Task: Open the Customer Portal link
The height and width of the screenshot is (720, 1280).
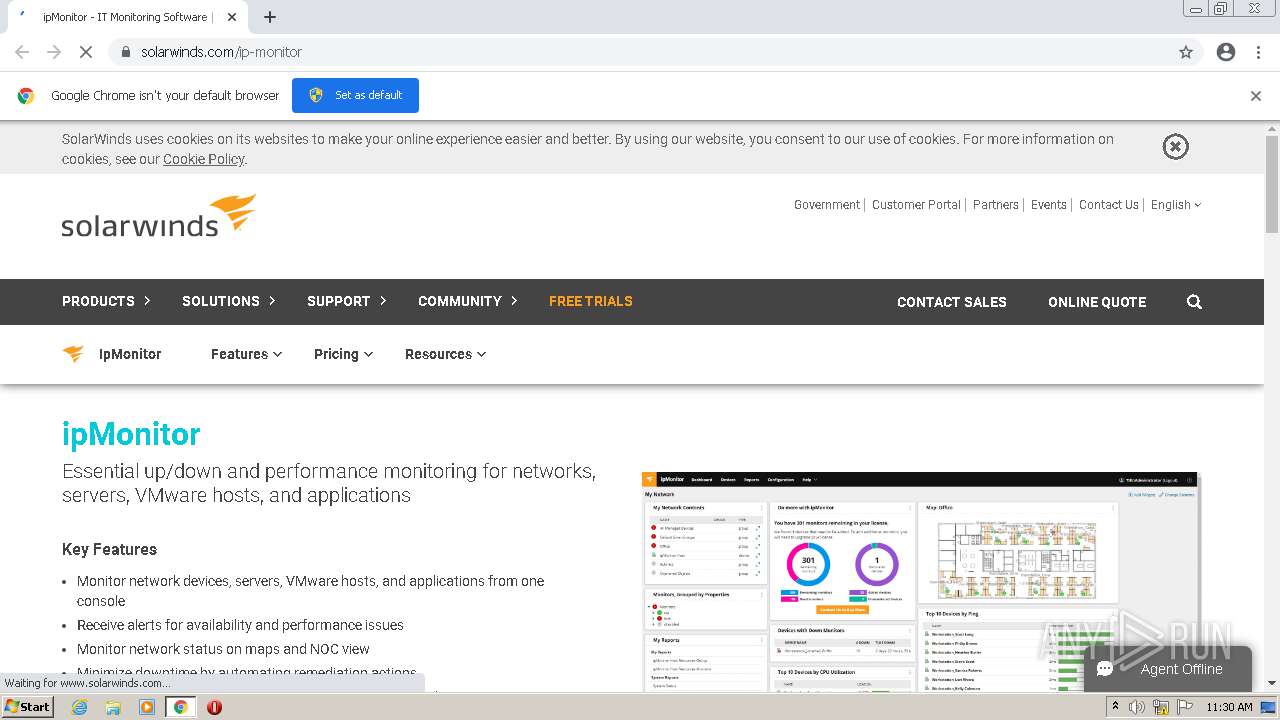Action: point(916,204)
